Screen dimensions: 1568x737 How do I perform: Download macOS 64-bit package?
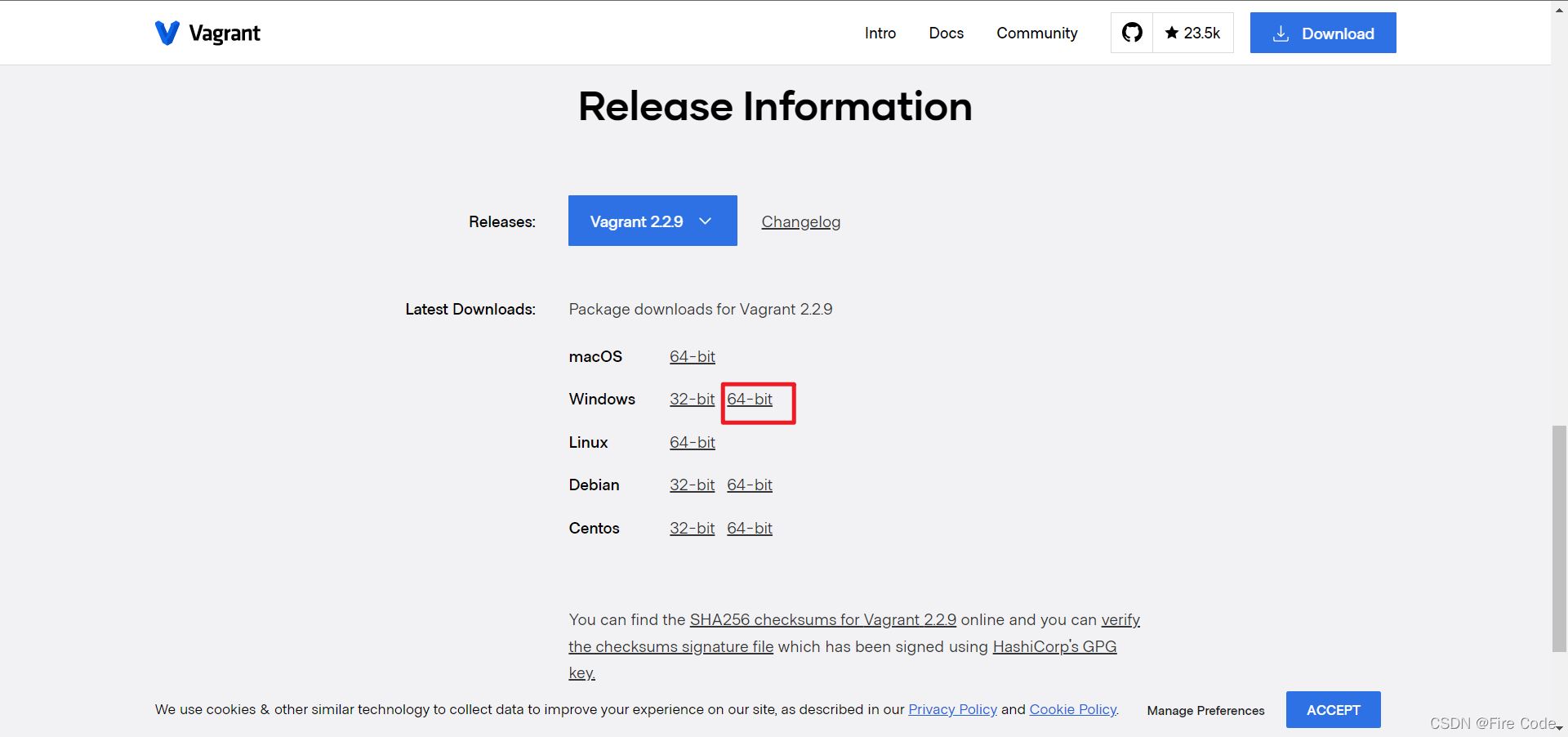click(x=692, y=357)
